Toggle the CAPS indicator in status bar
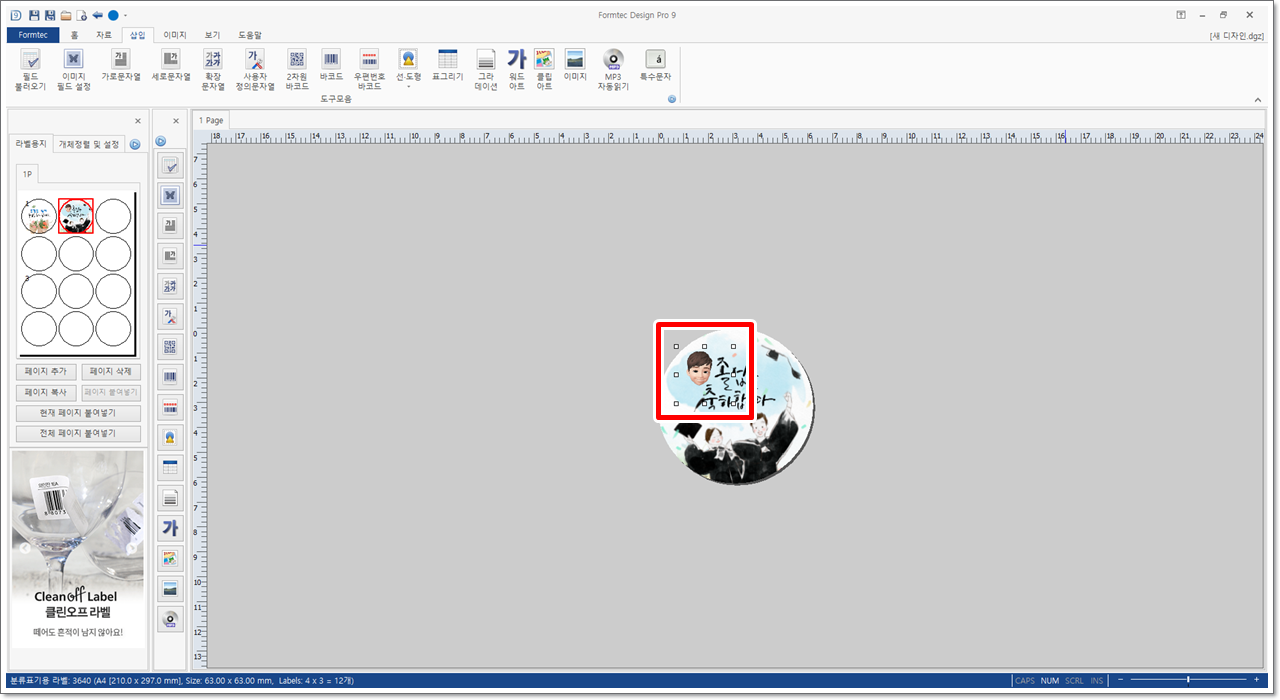 tap(1025, 681)
